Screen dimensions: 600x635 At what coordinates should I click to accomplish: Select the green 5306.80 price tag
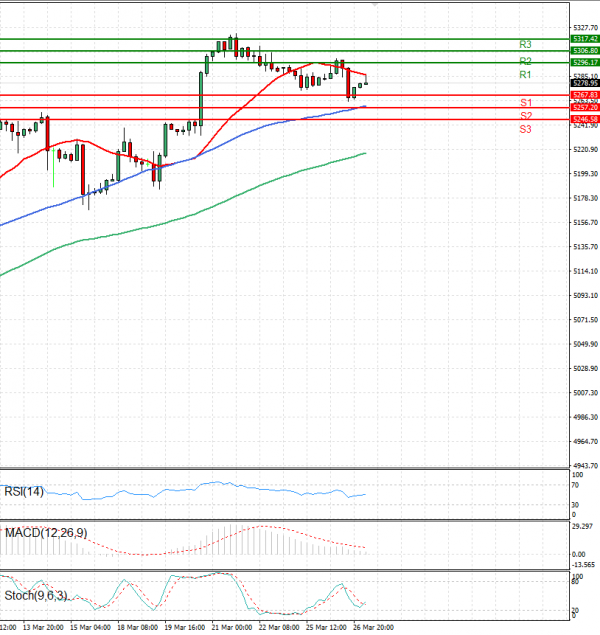coord(585,51)
